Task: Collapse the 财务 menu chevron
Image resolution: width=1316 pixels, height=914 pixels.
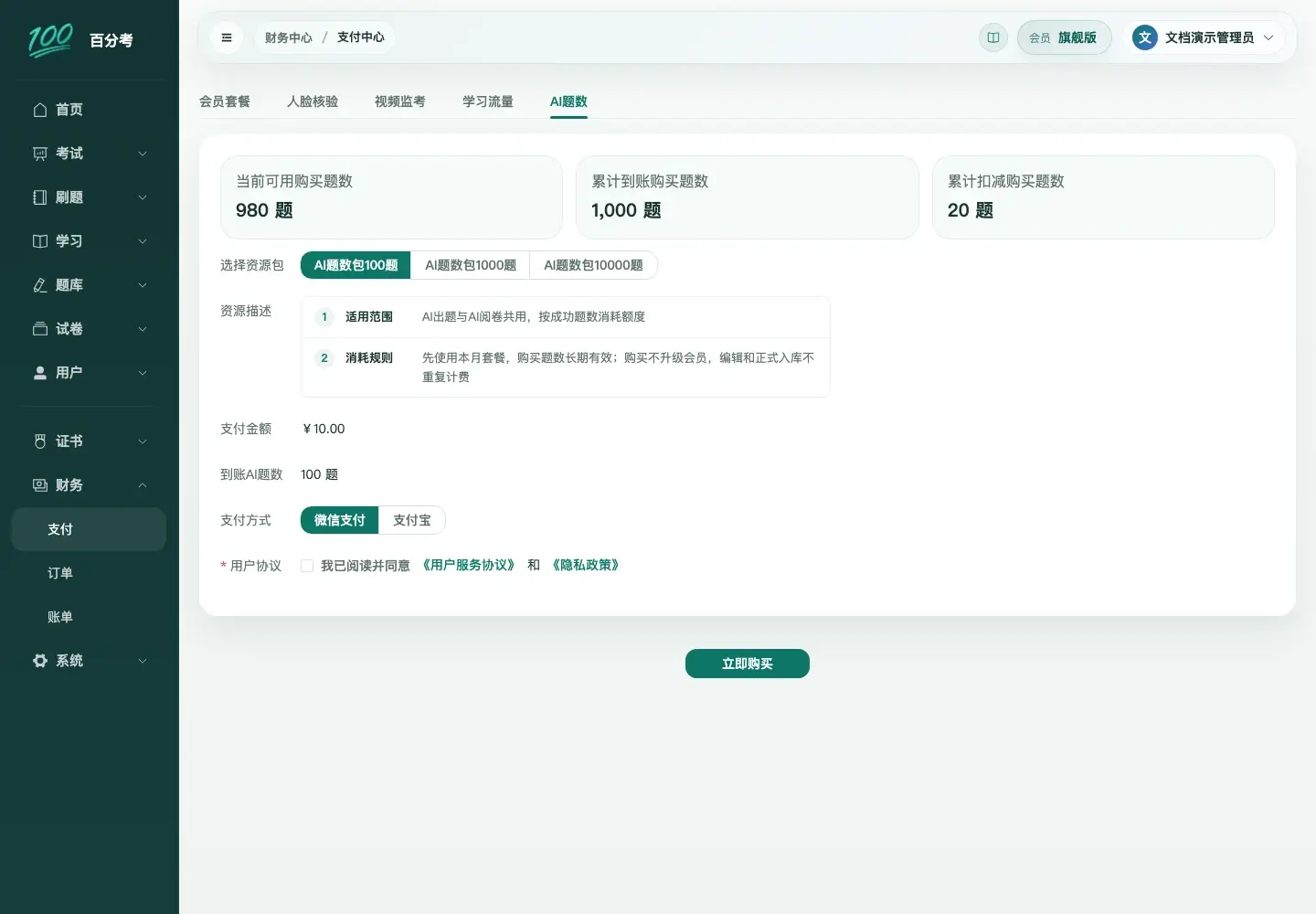Action: pos(143,485)
